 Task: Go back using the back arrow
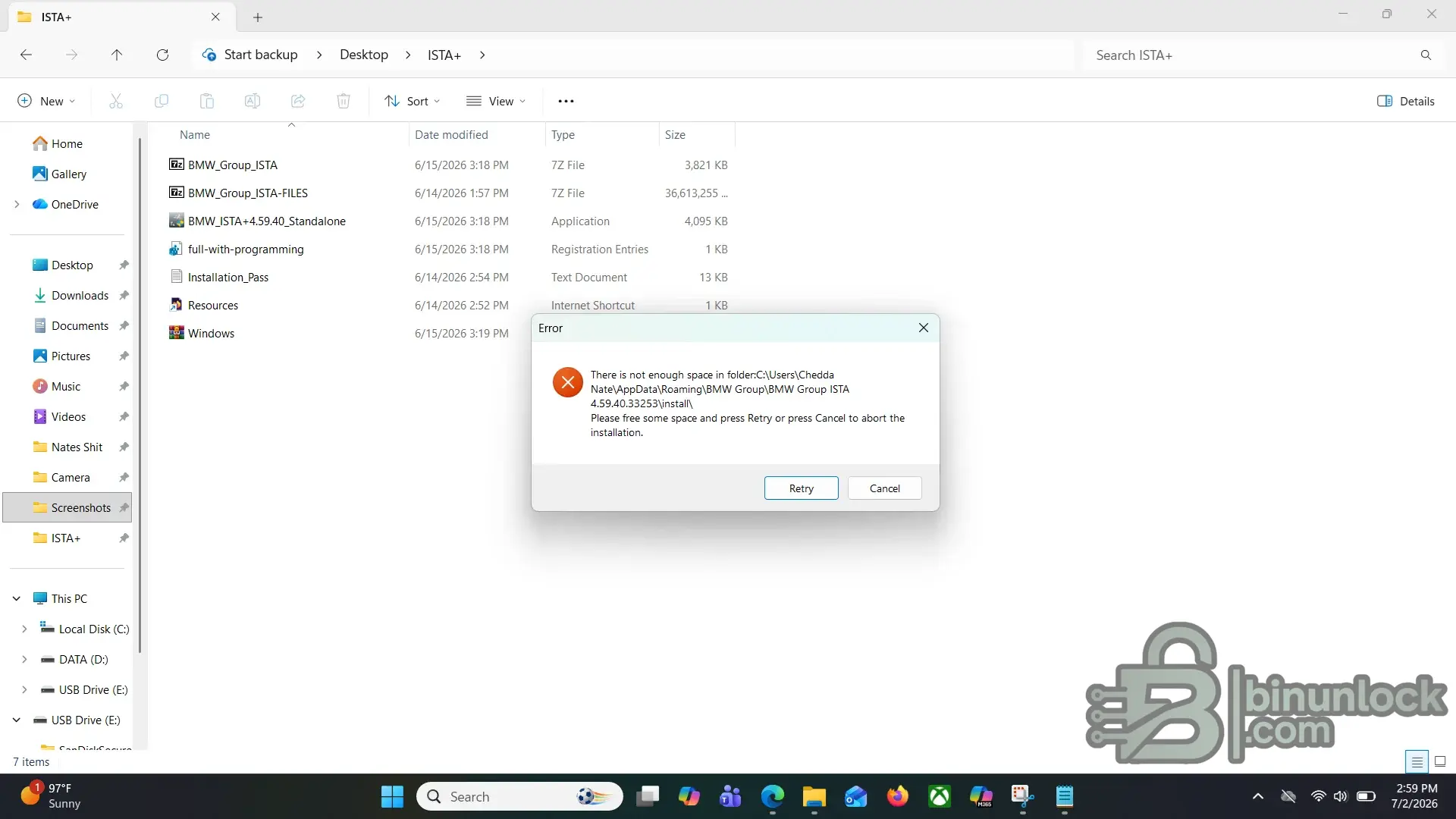pyautogui.click(x=26, y=55)
